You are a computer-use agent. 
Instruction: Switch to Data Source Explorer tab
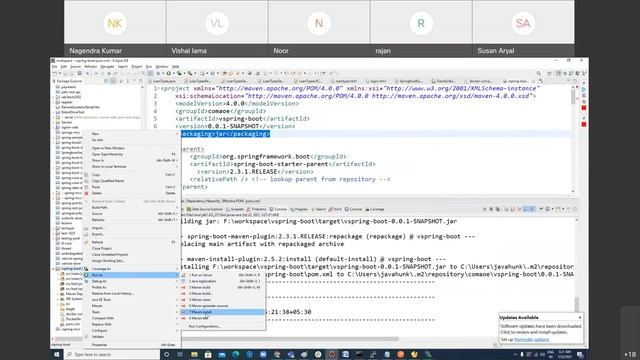tap(204, 209)
